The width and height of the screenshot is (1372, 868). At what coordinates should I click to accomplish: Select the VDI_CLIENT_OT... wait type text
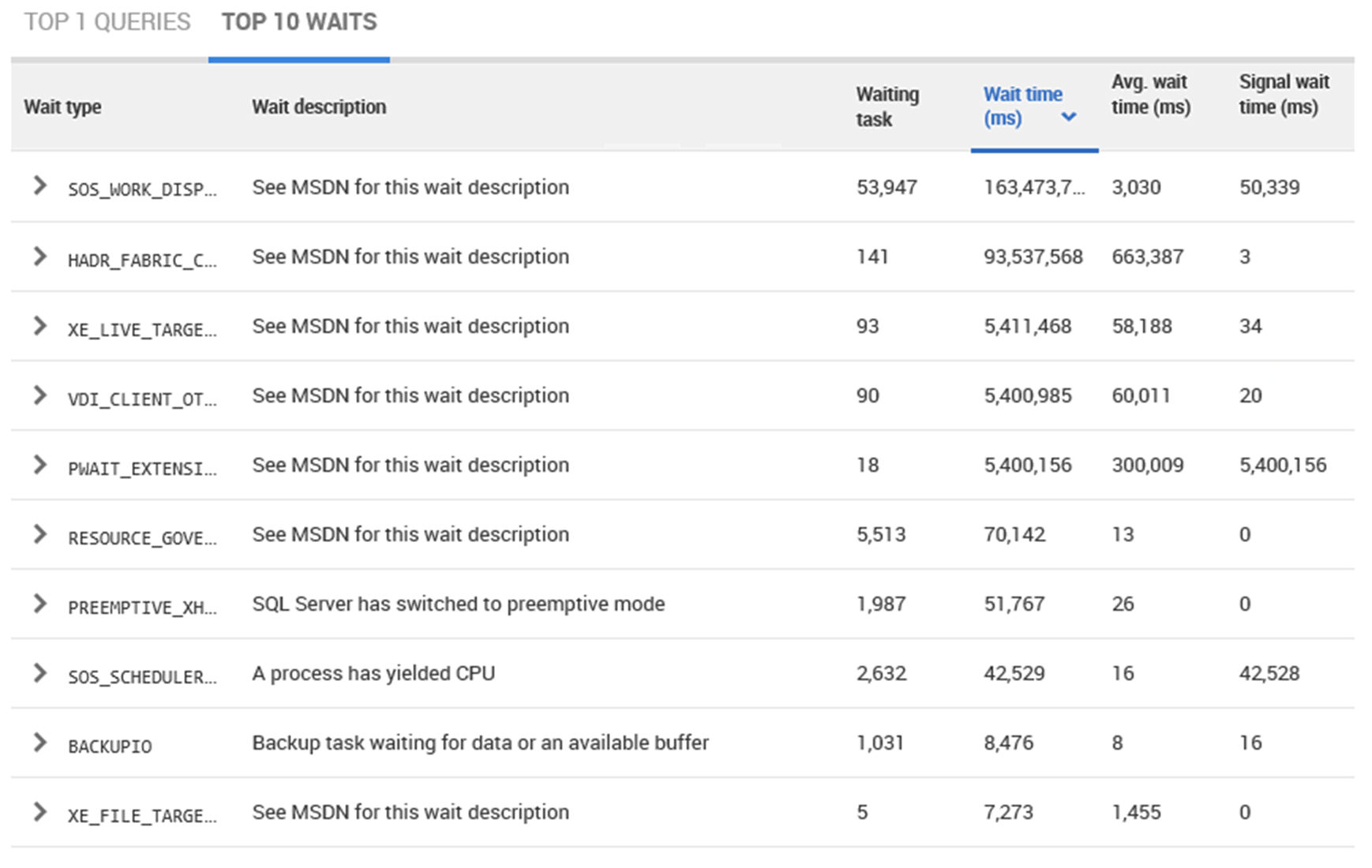142,398
